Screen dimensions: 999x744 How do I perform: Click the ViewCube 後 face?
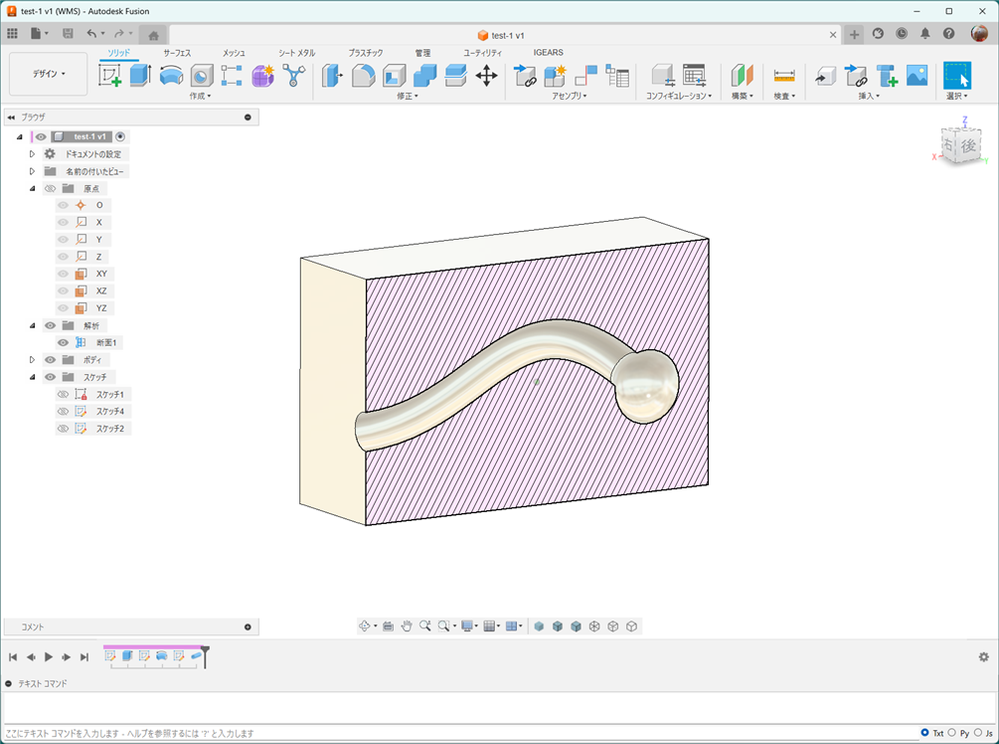click(x=967, y=146)
